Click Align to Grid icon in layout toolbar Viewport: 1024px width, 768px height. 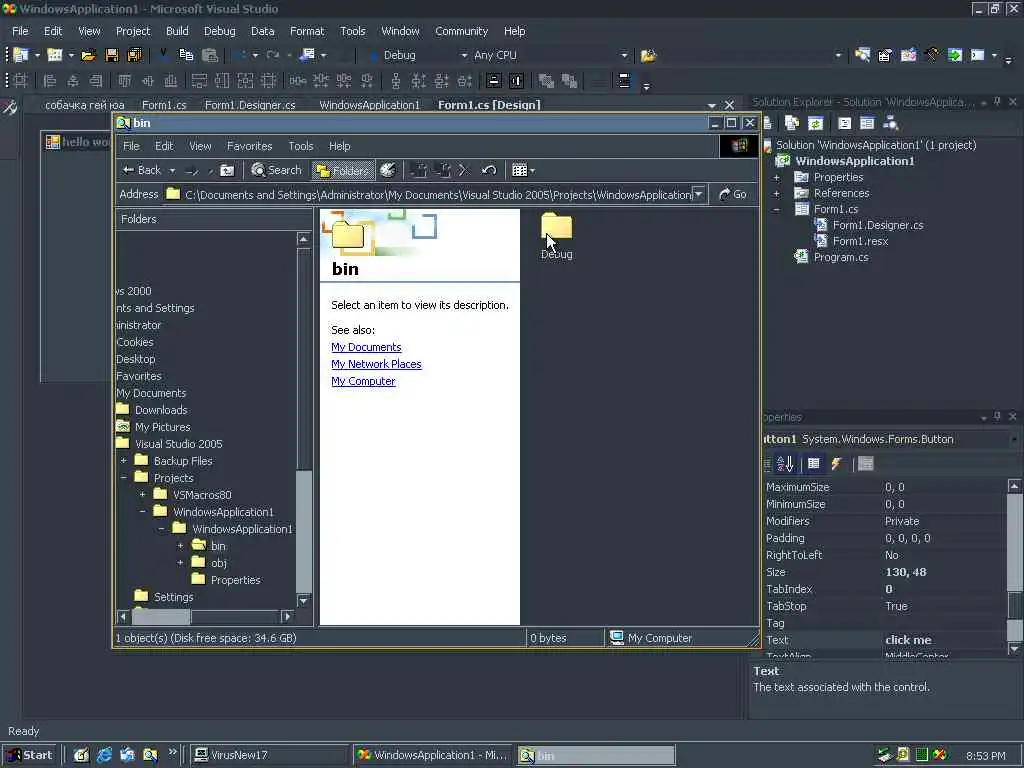click(x=20, y=81)
